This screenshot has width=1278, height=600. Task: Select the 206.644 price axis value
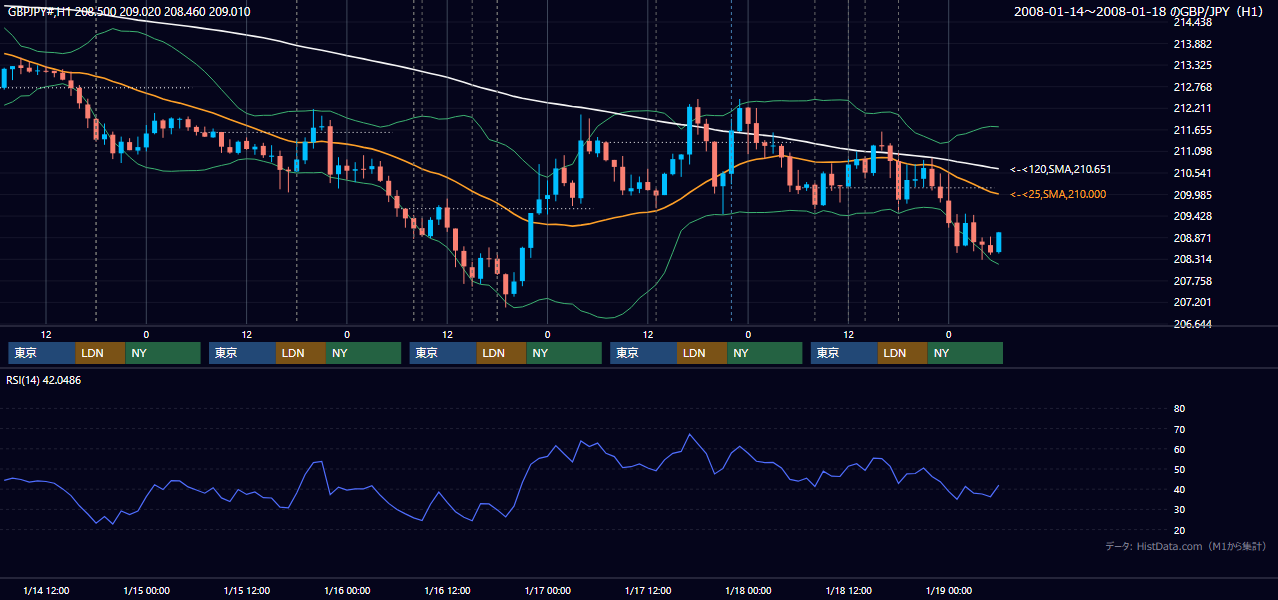(x=1192, y=324)
